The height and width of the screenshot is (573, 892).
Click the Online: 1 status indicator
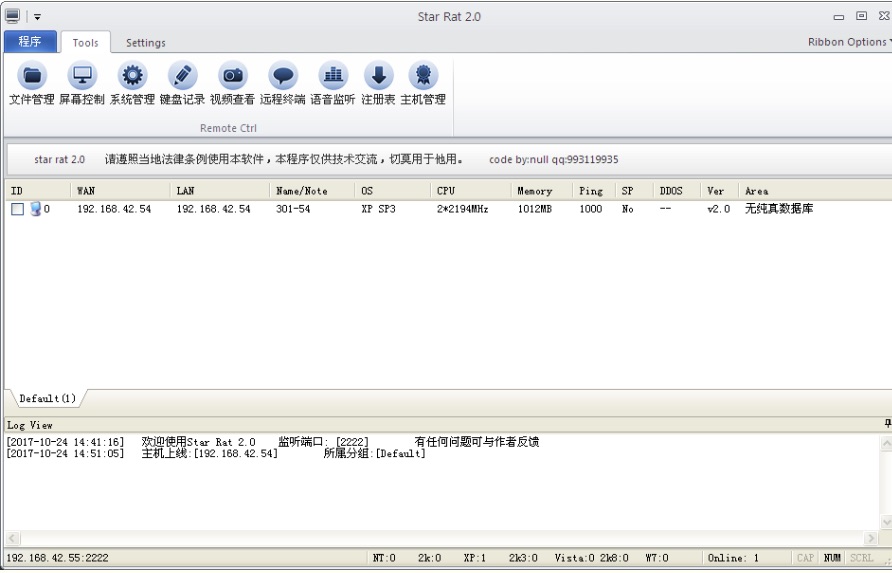(733, 558)
